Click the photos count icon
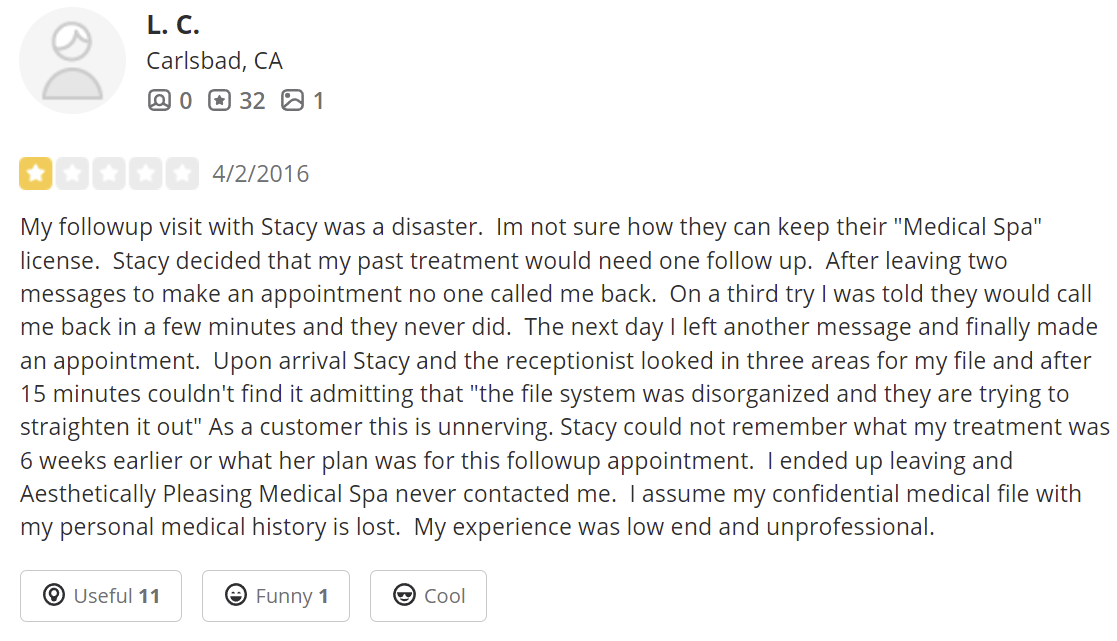Screen dimensions: 1117x641 click(x=292, y=100)
